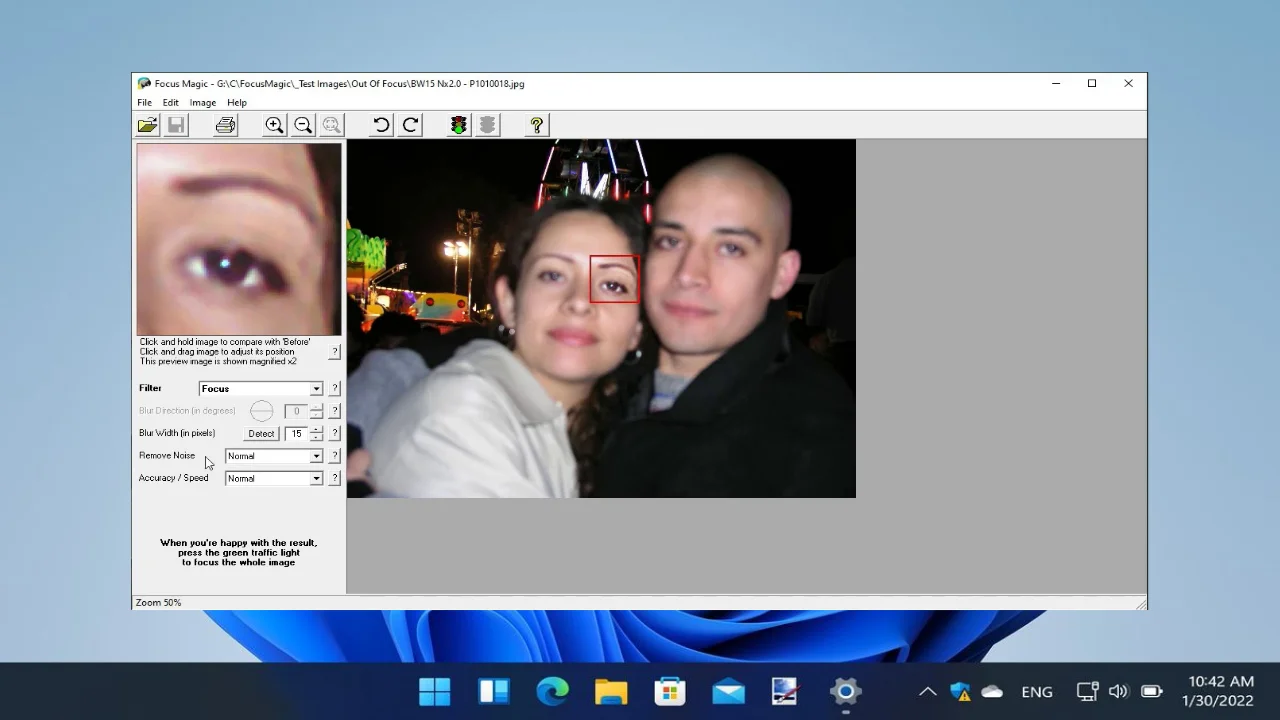Start focusing with the green traffic light

pos(458,125)
